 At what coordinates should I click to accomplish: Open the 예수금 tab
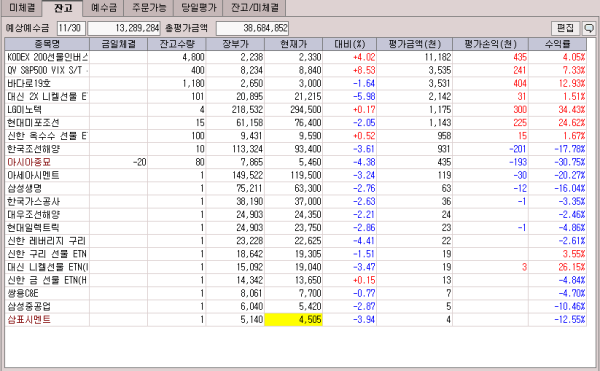click(x=104, y=7)
